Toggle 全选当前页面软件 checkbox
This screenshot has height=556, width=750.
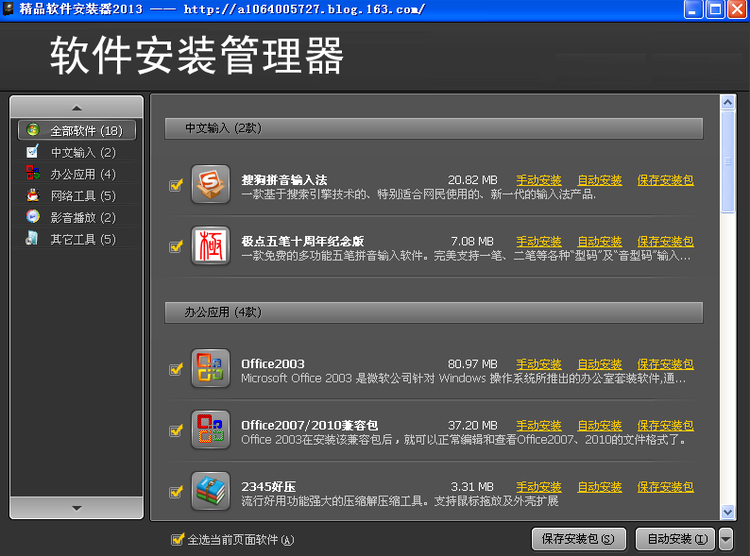(177, 539)
